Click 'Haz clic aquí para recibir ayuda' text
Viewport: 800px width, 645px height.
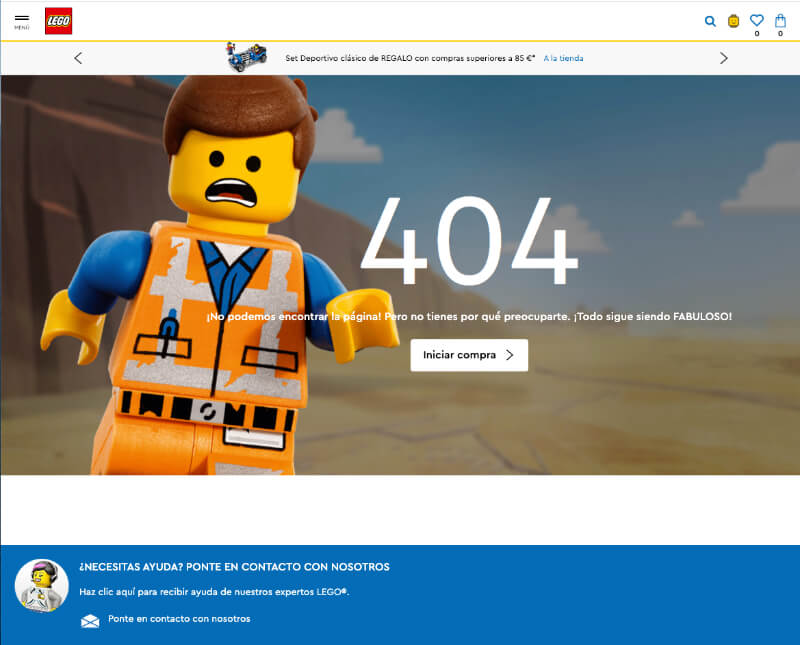pos(214,592)
